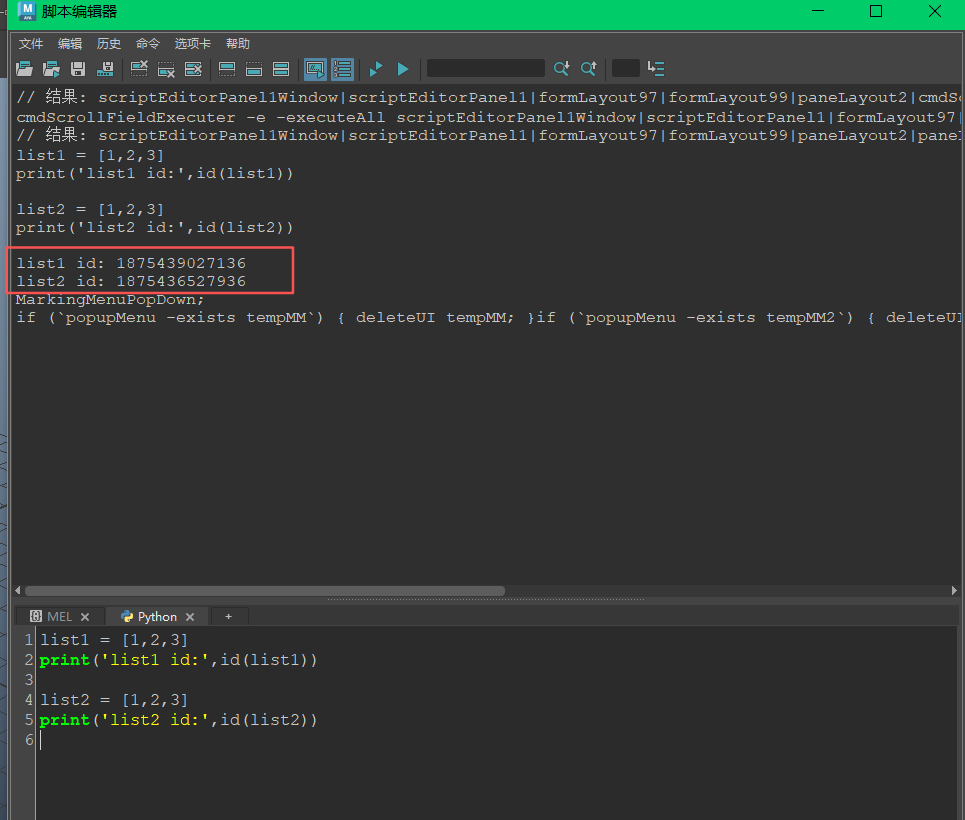Click the Save Script floppy icon

pyautogui.click(x=78, y=69)
